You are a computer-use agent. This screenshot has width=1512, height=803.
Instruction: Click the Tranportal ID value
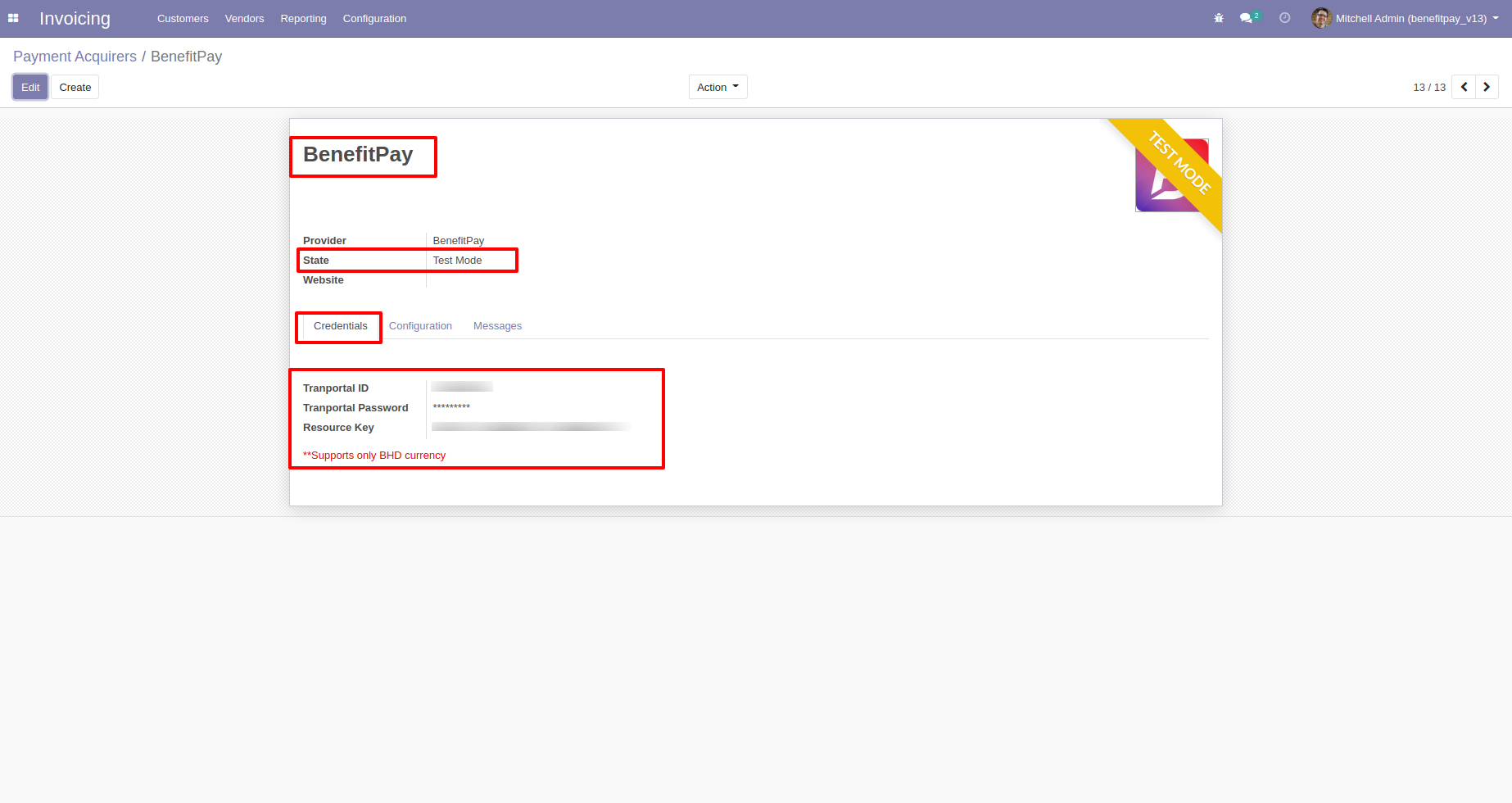[x=462, y=387]
